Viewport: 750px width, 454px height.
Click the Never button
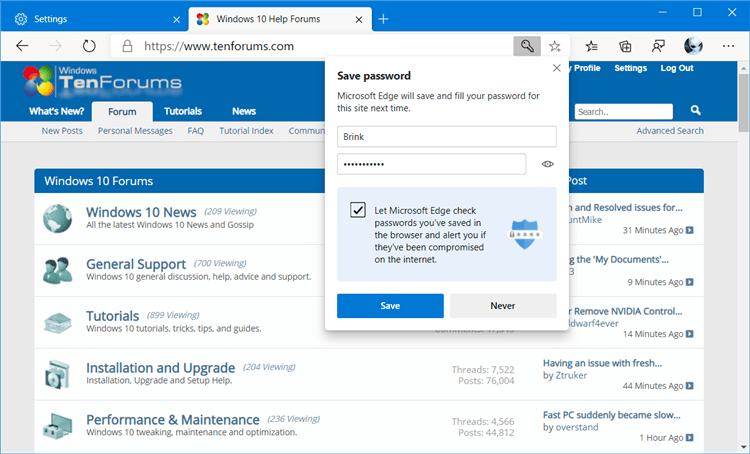coord(503,306)
